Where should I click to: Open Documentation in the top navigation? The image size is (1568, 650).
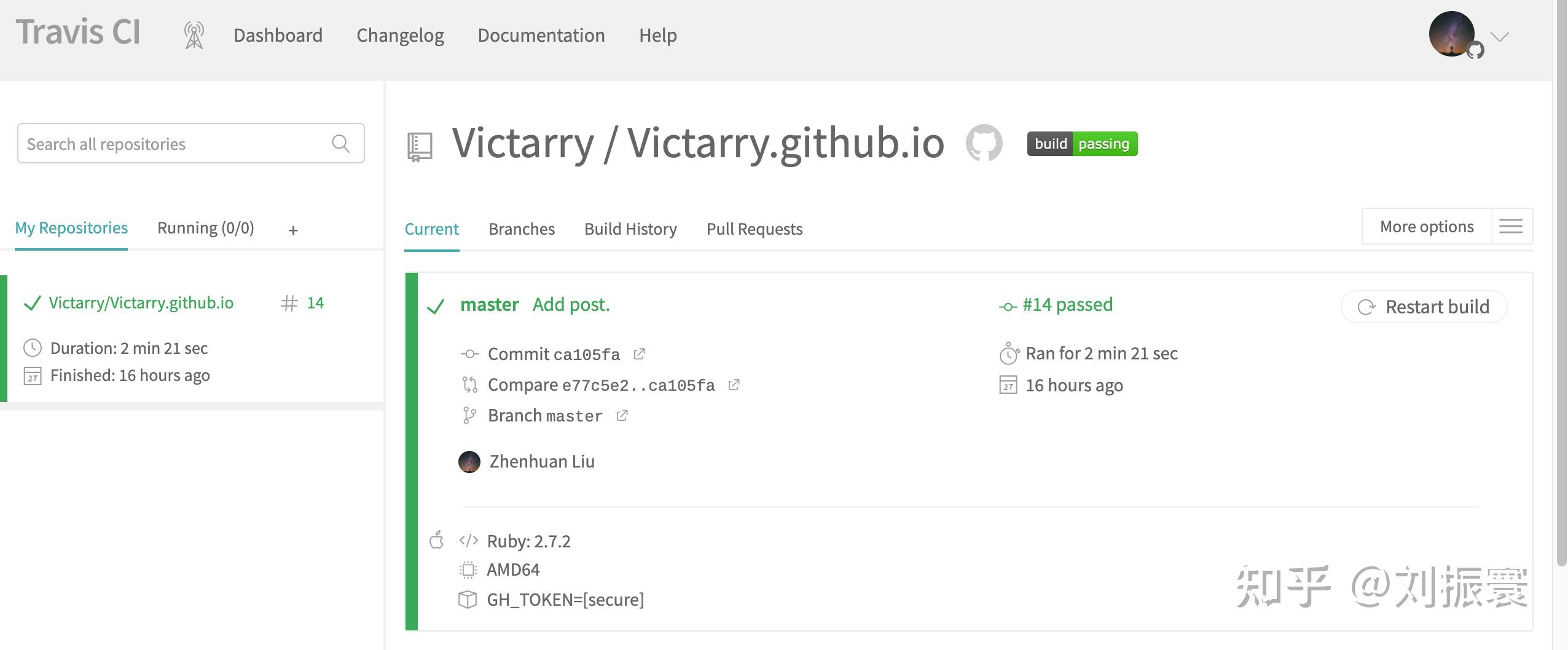541,35
